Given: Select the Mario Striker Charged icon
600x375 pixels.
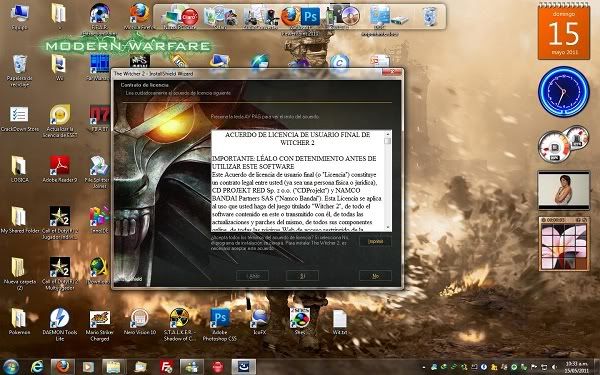Looking at the screenshot, I should tap(100, 324).
